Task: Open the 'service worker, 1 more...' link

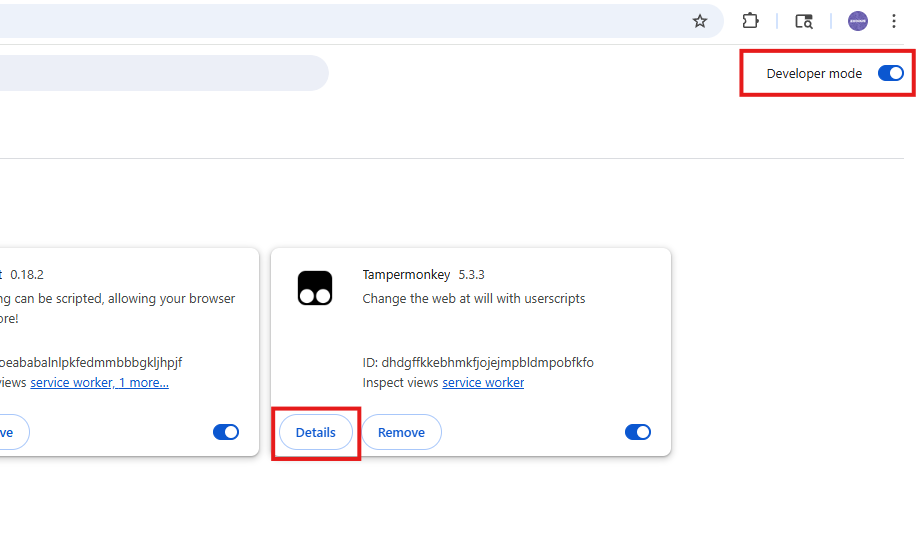Action: pyautogui.click(x=99, y=383)
